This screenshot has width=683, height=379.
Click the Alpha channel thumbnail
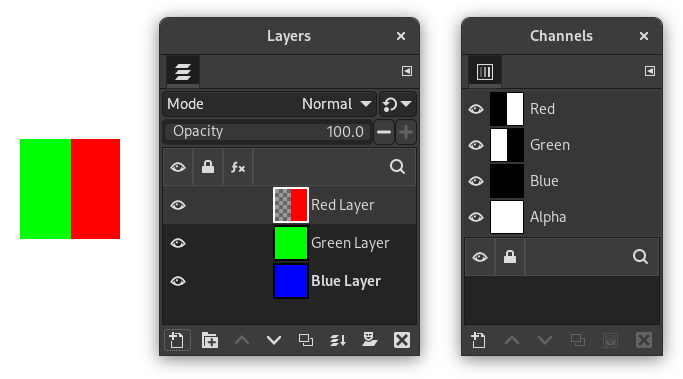507,217
